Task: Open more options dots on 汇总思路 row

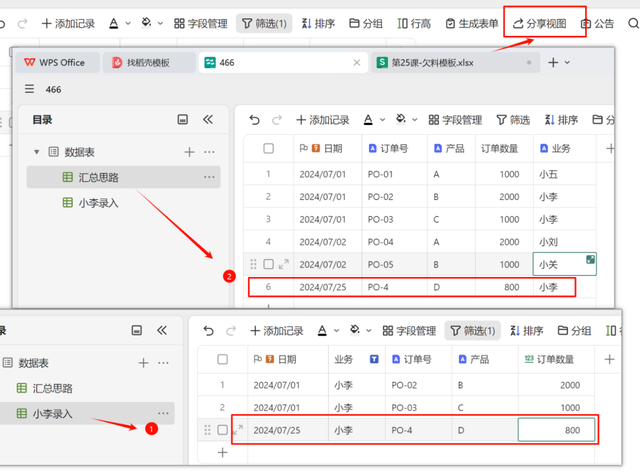Action: [209, 177]
